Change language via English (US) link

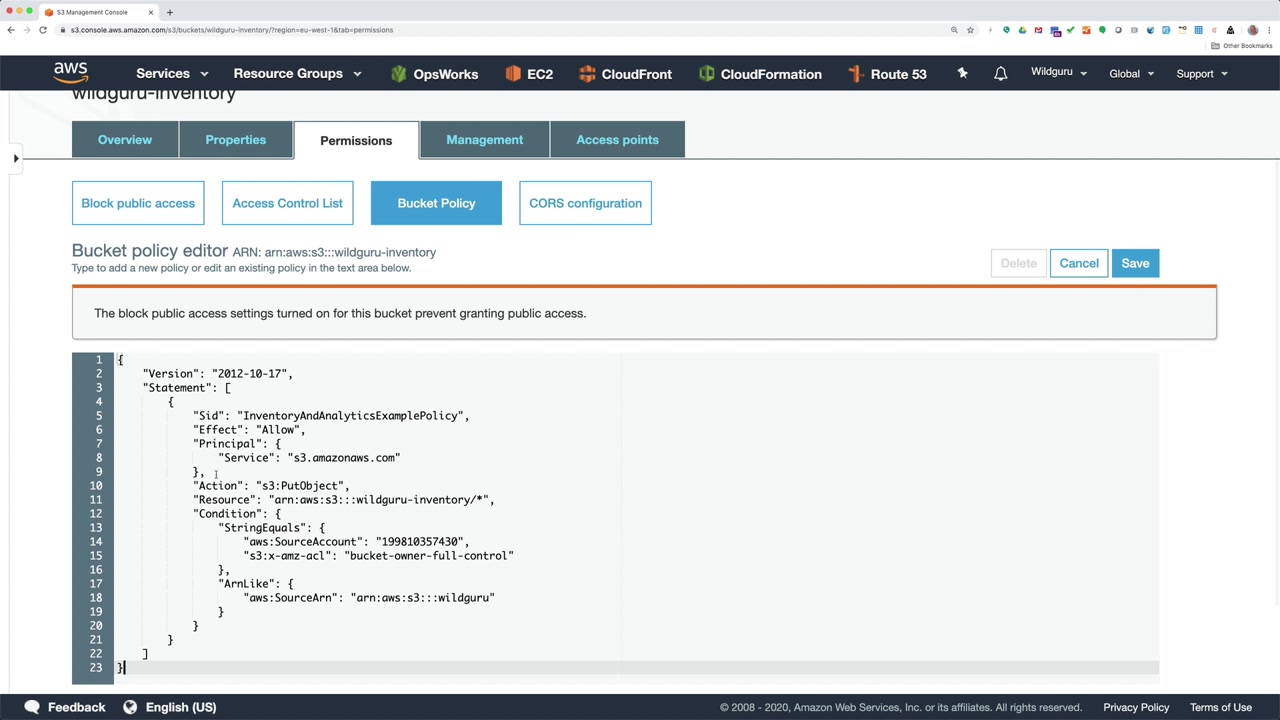pos(181,707)
